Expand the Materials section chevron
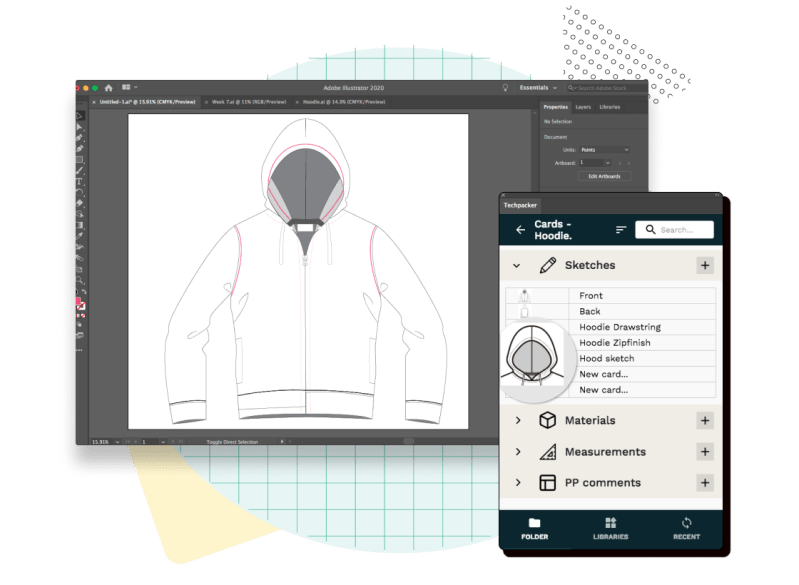This screenshot has width=799, height=585. pos(518,420)
